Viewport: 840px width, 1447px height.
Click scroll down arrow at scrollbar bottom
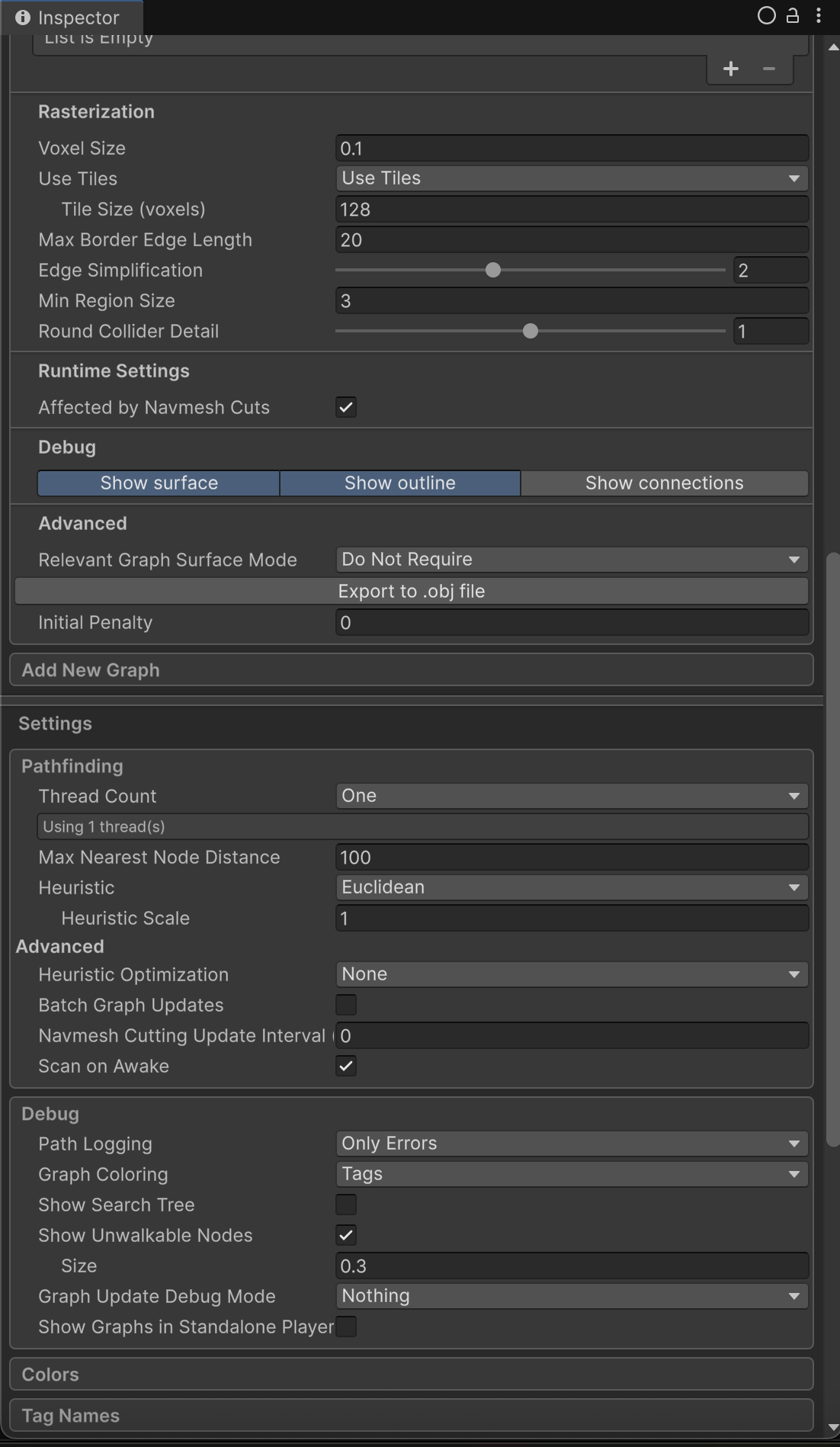coord(832,1427)
